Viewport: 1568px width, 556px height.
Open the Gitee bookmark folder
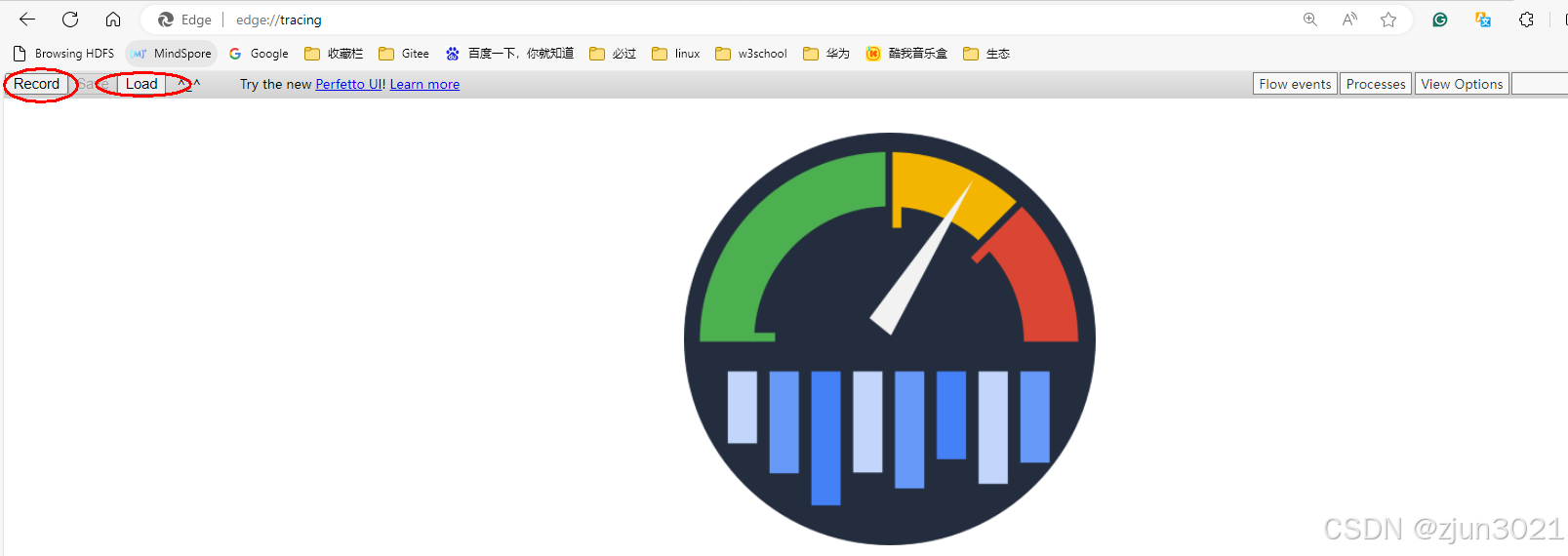(x=404, y=54)
